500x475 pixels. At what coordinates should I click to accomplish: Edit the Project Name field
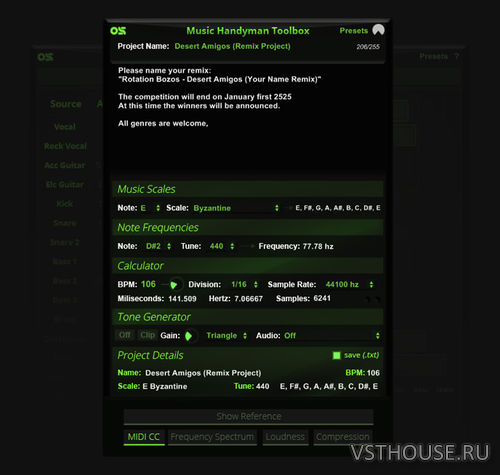[x=232, y=46]
